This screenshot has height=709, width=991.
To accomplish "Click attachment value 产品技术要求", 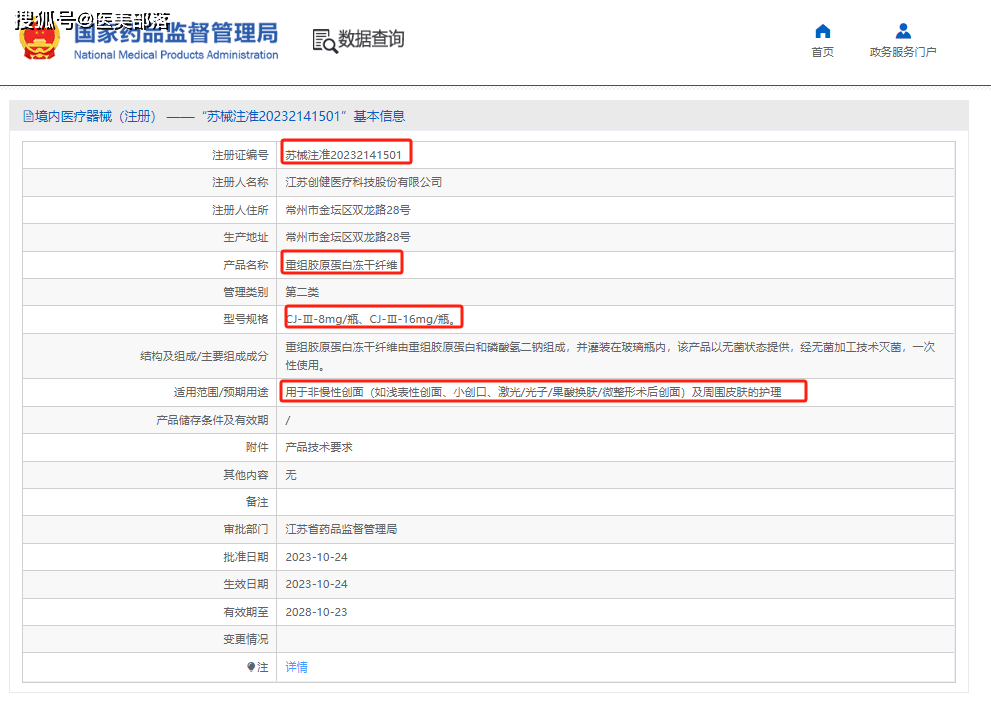I will pos(319,447).
